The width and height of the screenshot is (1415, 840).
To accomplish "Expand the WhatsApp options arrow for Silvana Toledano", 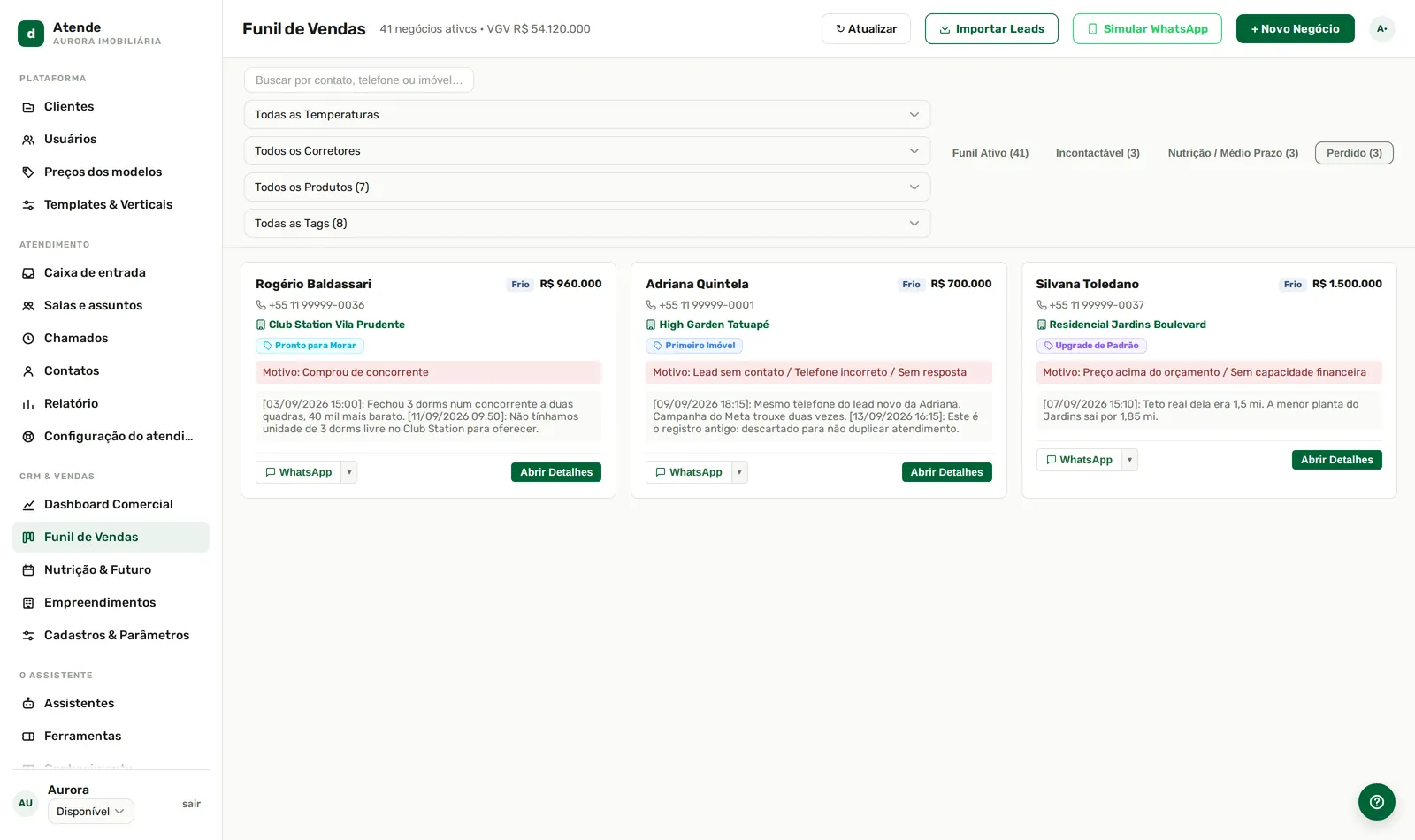I will pos(1130,460).
